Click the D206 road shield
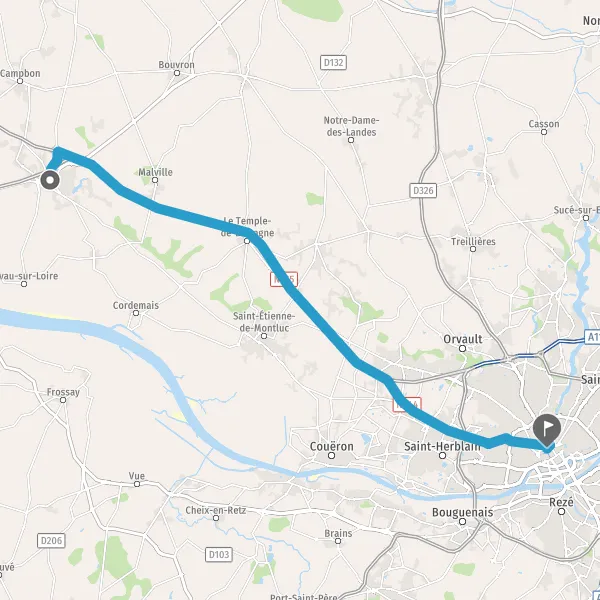 tap(51, 541)
